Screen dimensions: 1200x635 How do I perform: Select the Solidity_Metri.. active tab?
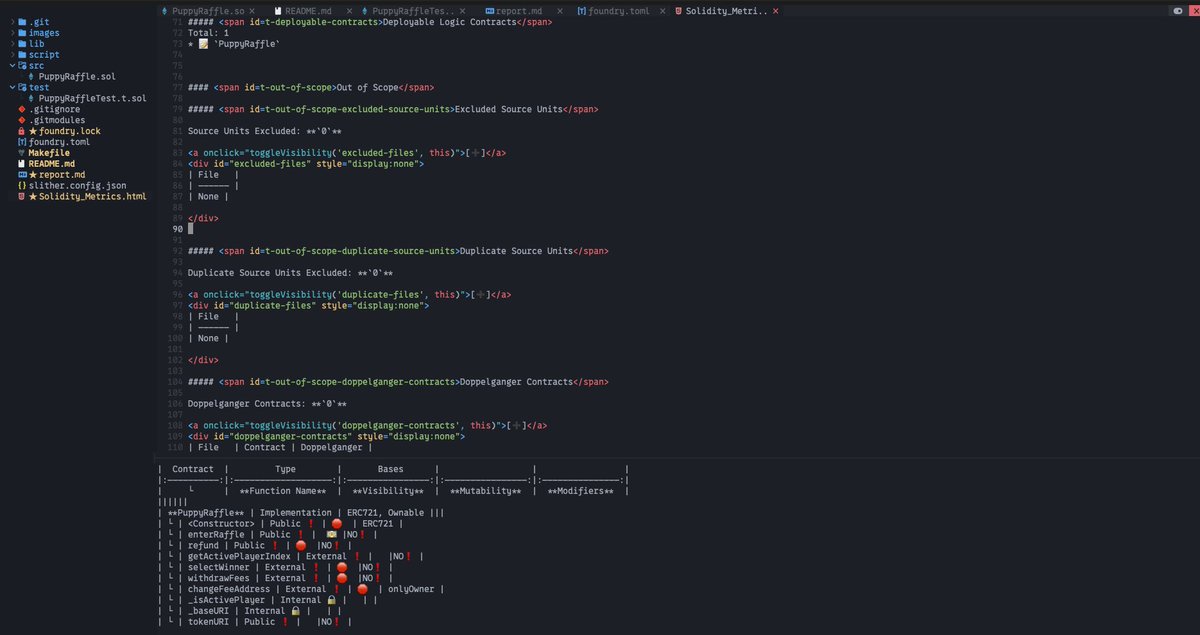pos(727,11)
